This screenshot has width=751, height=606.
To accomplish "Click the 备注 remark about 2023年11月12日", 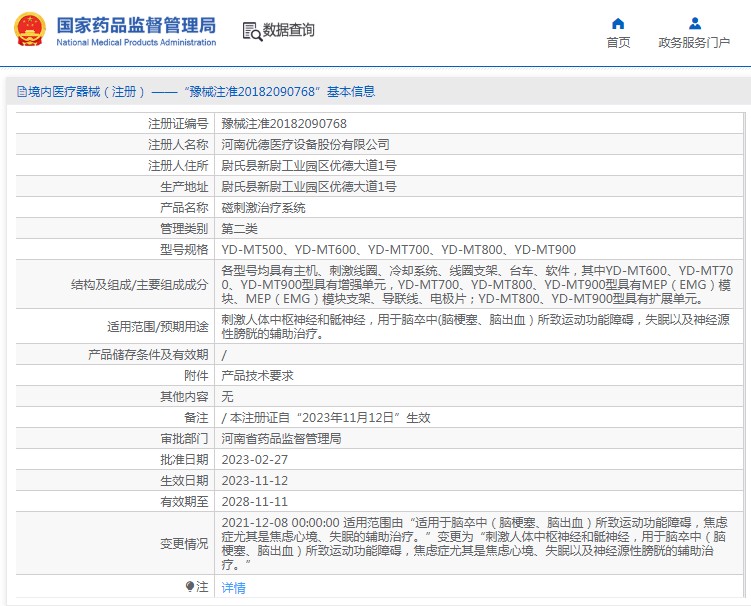I will click(x=326, y=418).
